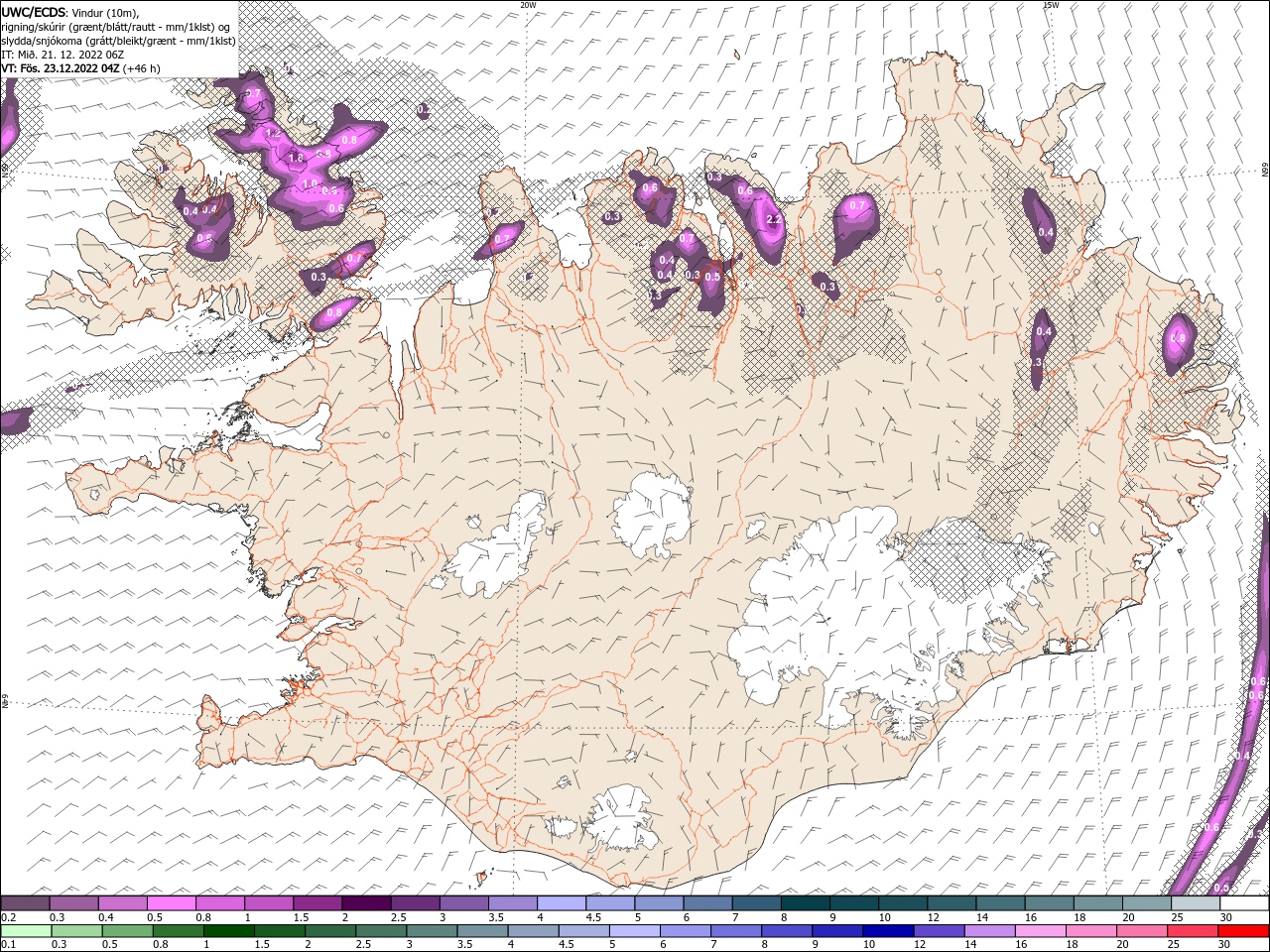Pick the pale green 0.1 swatch in rain legend
Image resolution: width=1270 pixels, height=952 pixels.
[x=26, y=931]
